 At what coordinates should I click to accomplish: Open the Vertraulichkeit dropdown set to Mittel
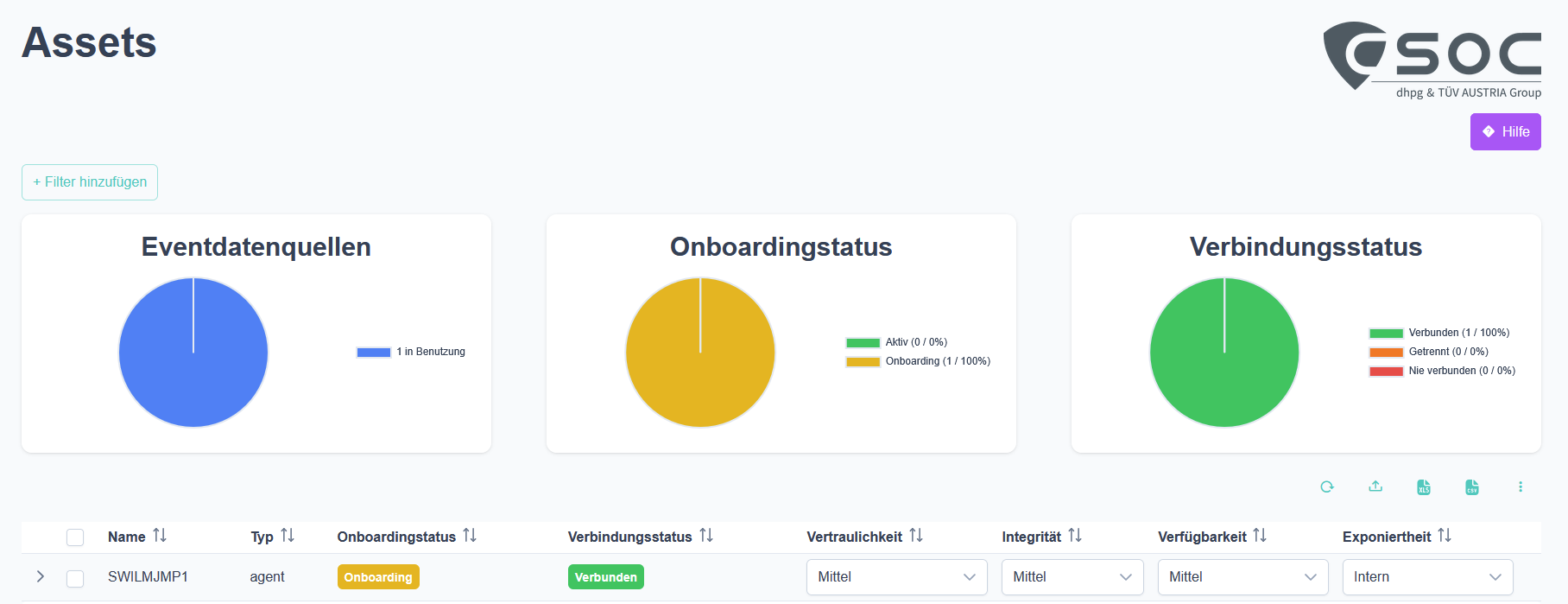click(896, 577)
